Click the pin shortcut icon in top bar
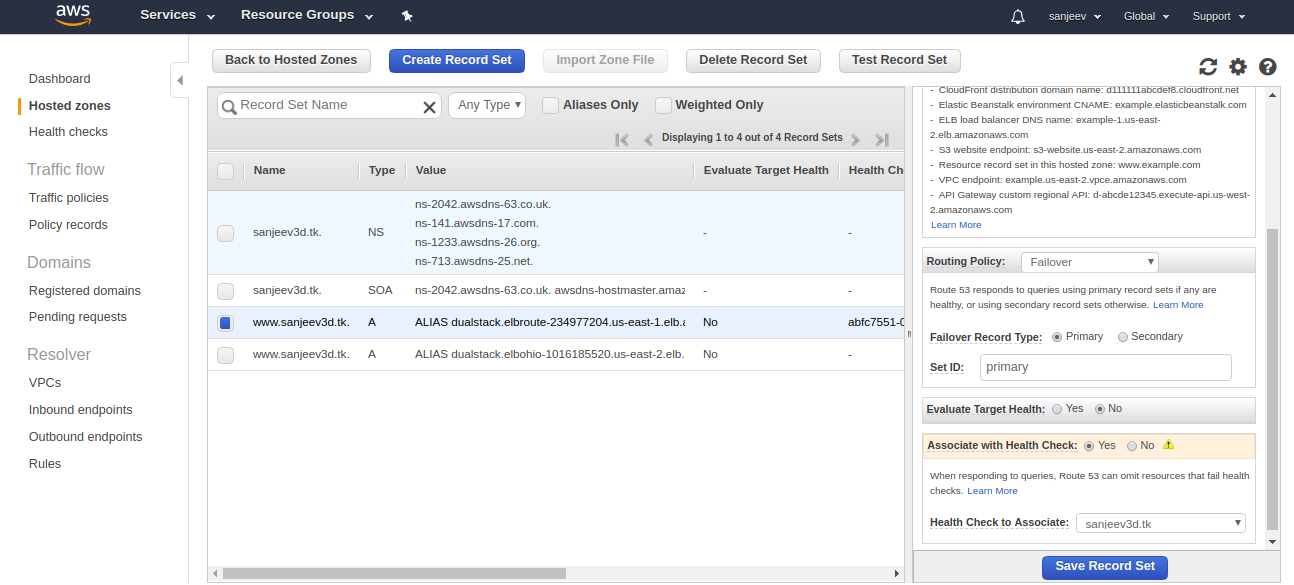This screenshot has height=585, width=1294. [x=406, y=16]
